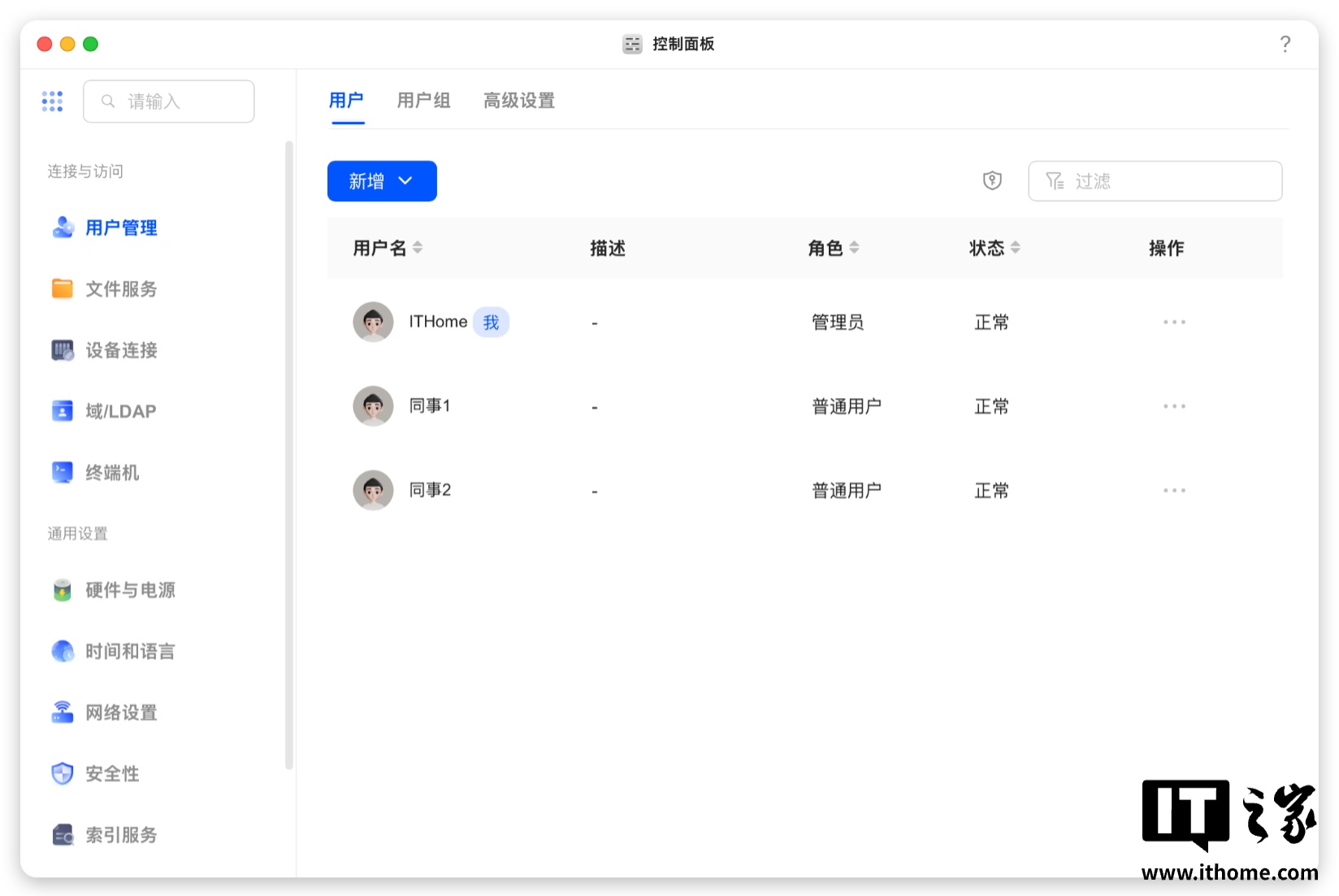
Task: Click the 网络设置 router icon
Action: (63, 712)
